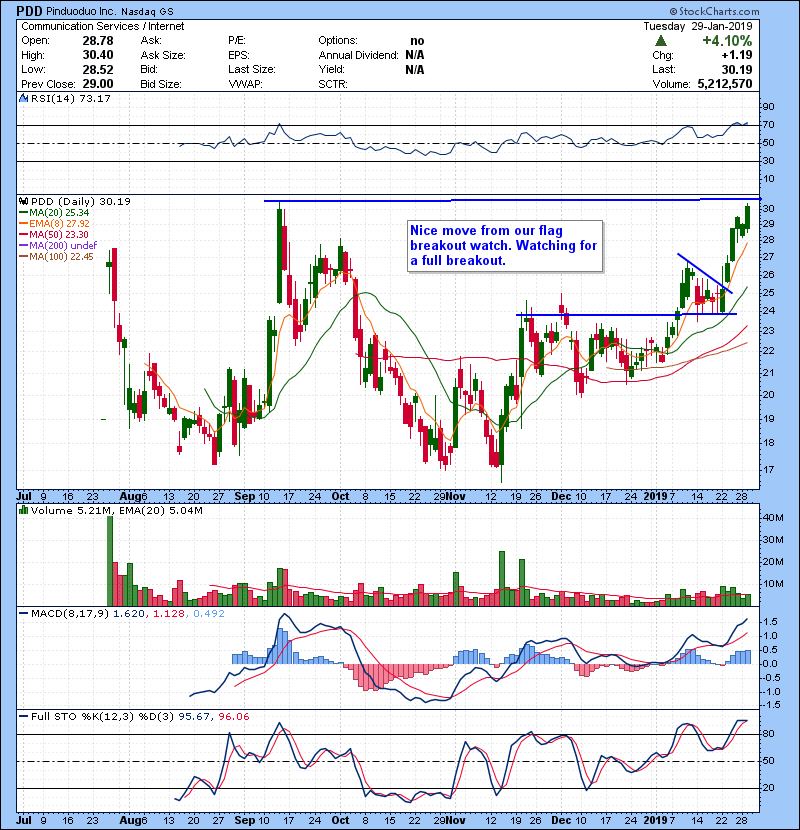This screenshot has height=830, width=800.
Task: Click the candlestick icon next to PDD (Daily)
Action: (23, 202)
